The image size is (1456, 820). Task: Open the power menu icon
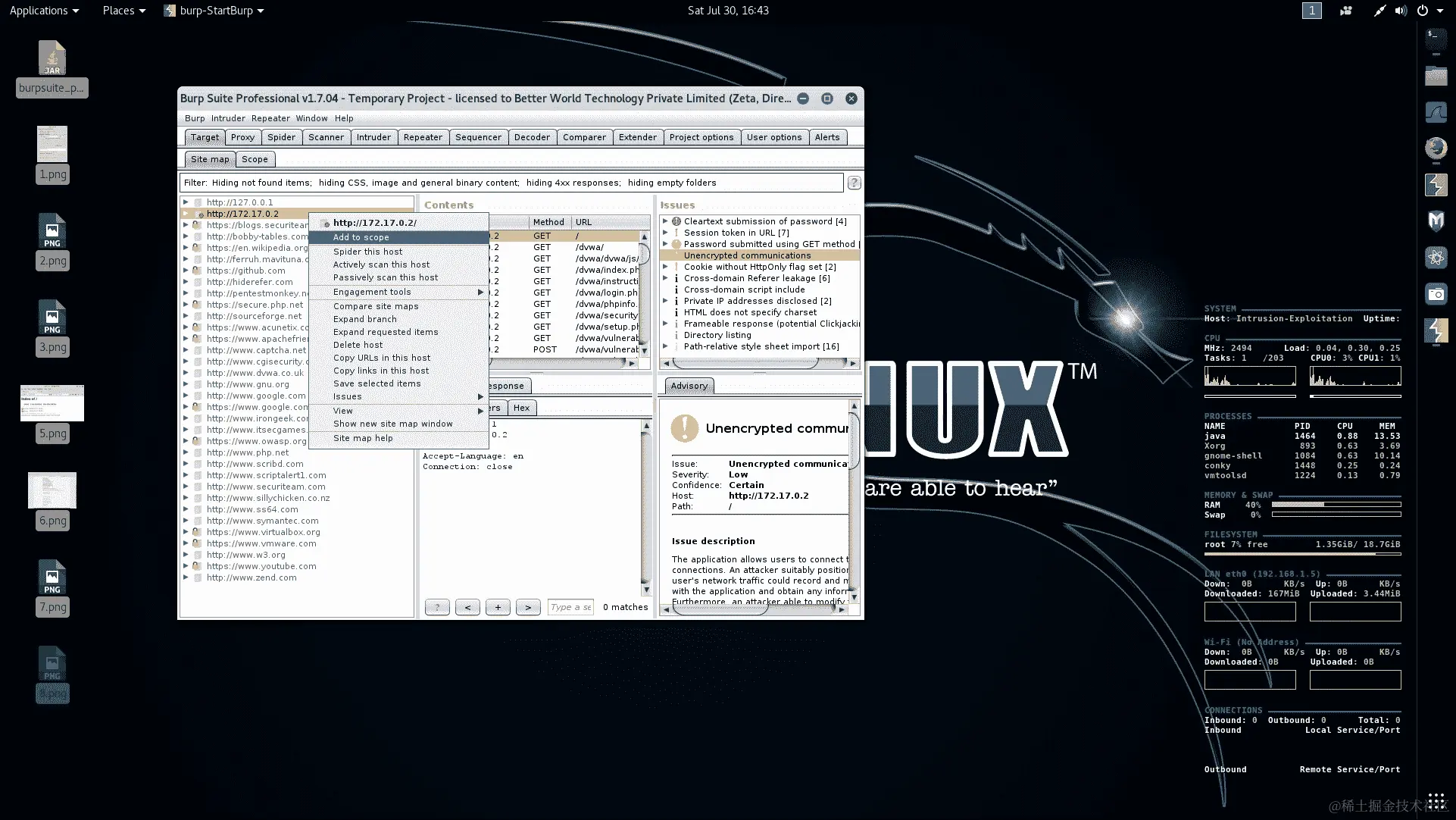click(1423, 11)
